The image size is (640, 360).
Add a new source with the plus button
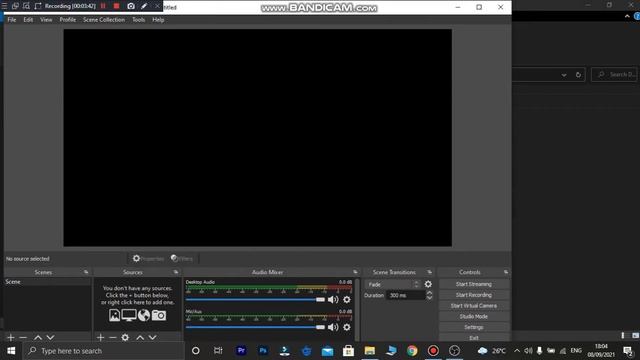pyautogui.click(x=100, y=338)
